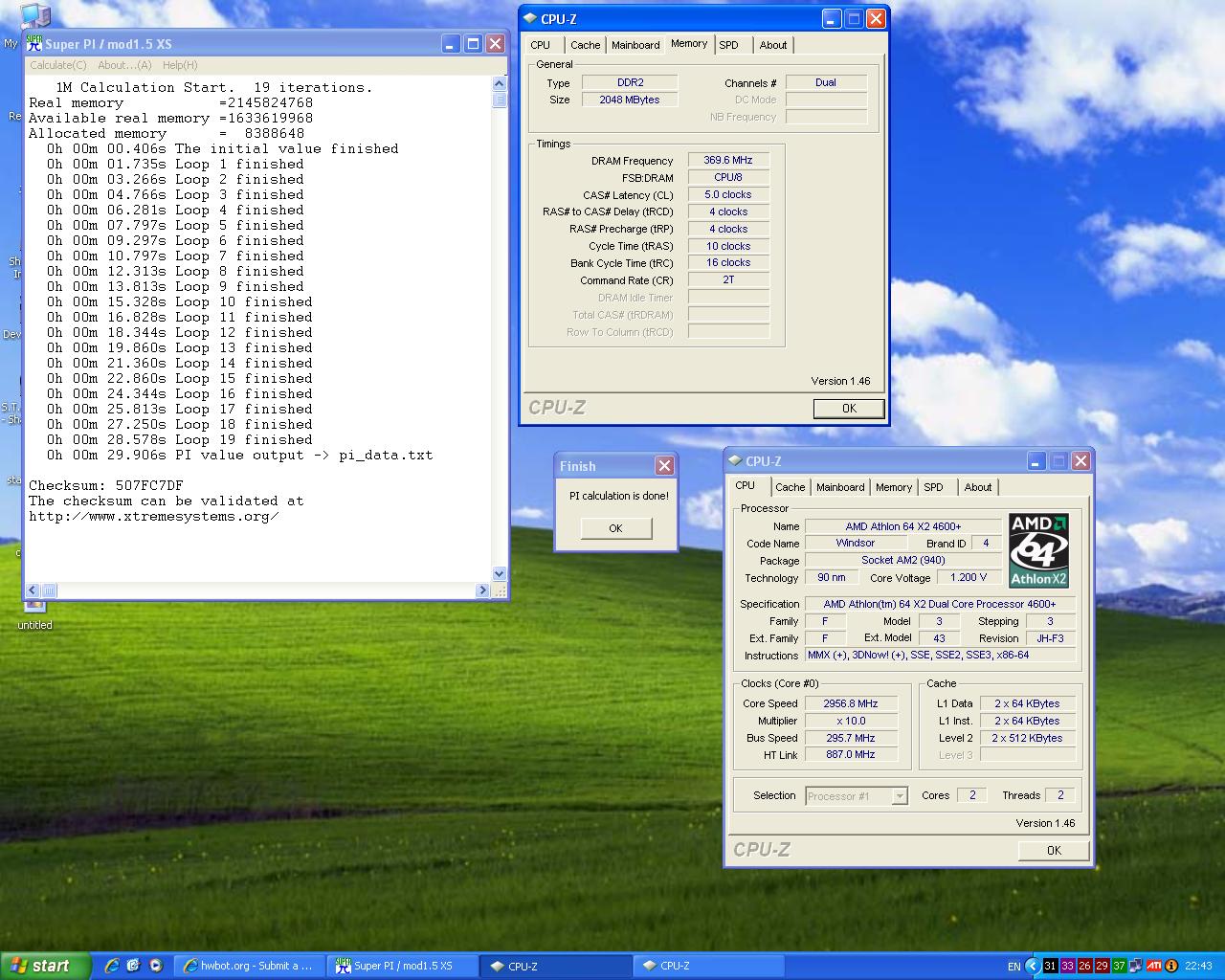Switch to Memory tab in lower CPU-Z window
Screen dimensions: 1225x980
point(894,487)
